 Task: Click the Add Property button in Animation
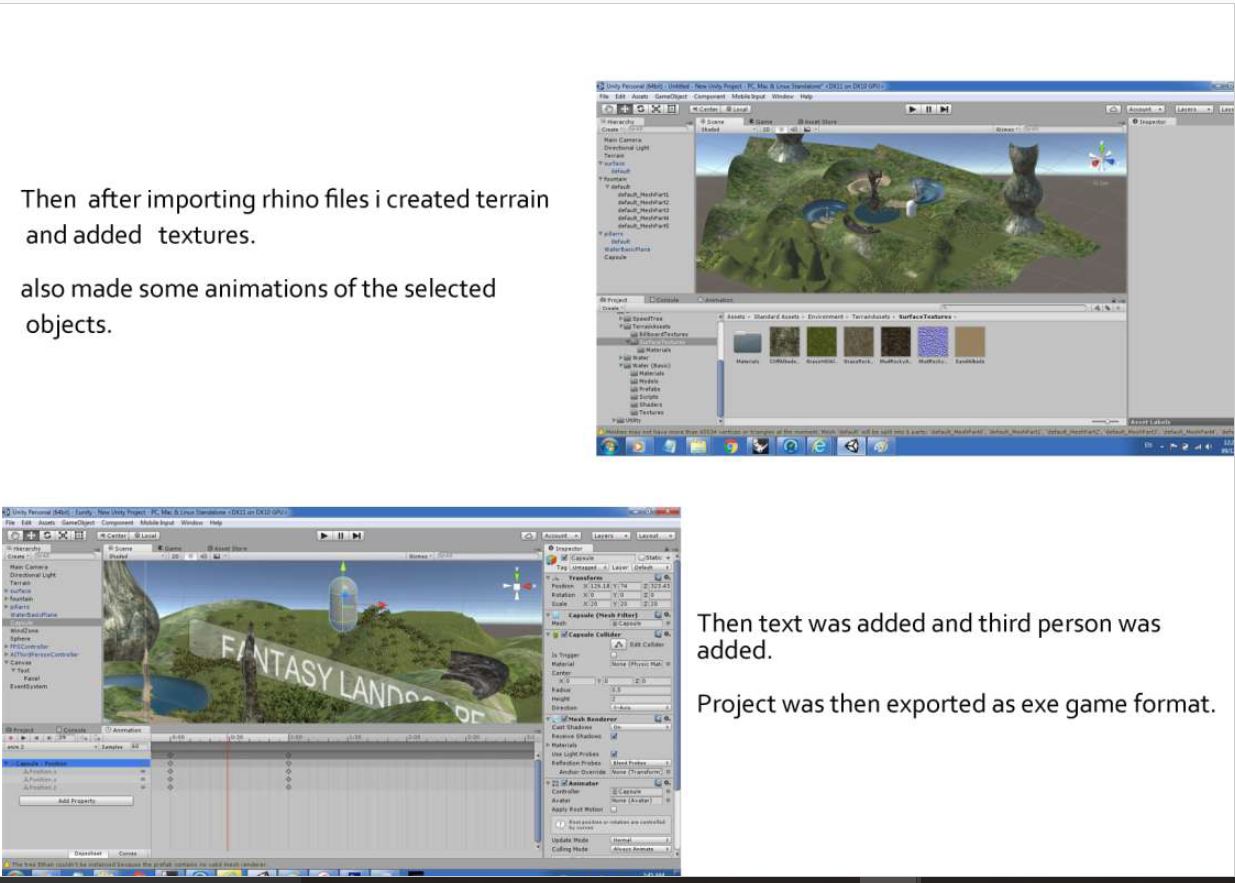(x=76, y=799)
